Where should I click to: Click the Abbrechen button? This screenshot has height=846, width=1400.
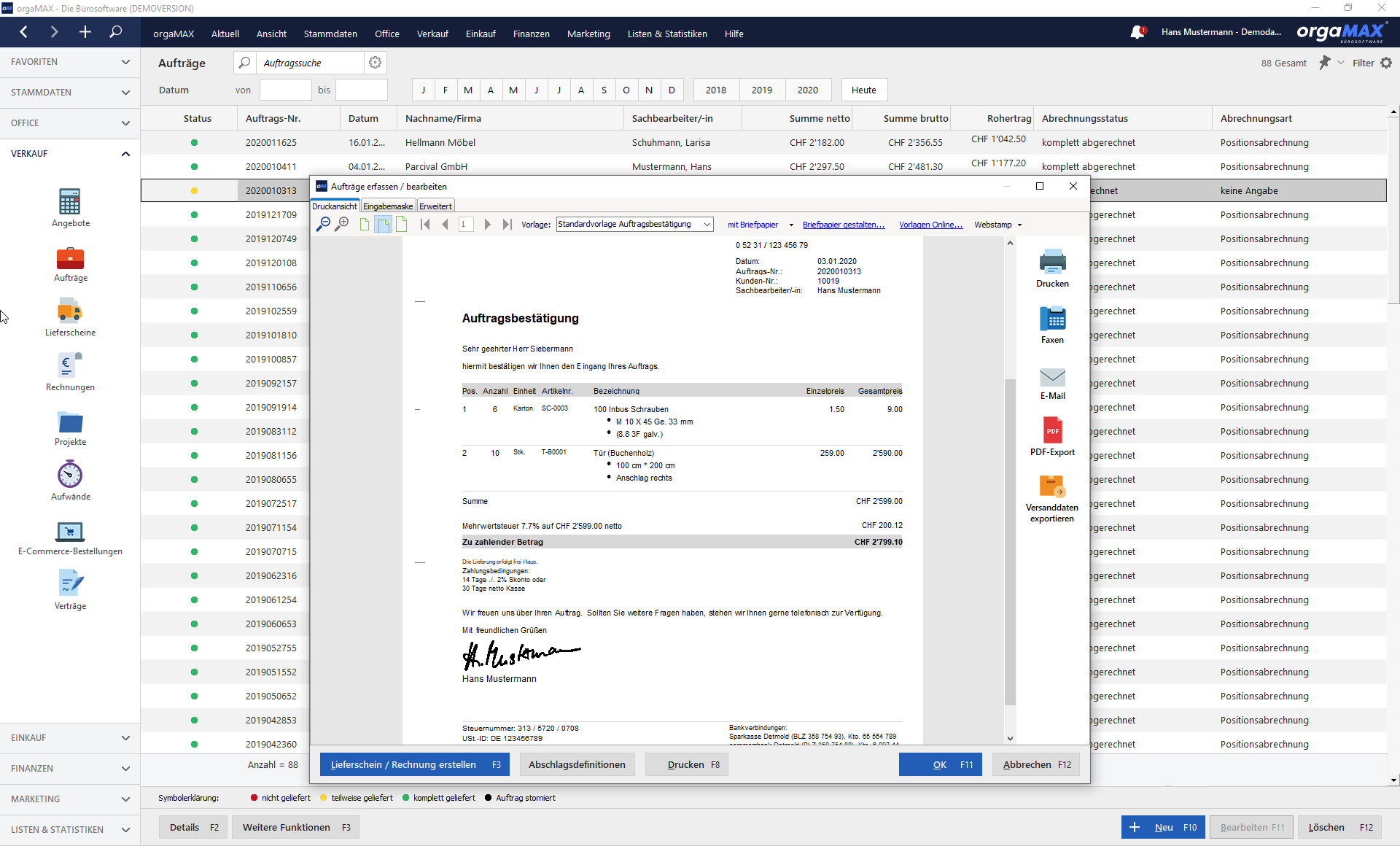(1036, 764)
